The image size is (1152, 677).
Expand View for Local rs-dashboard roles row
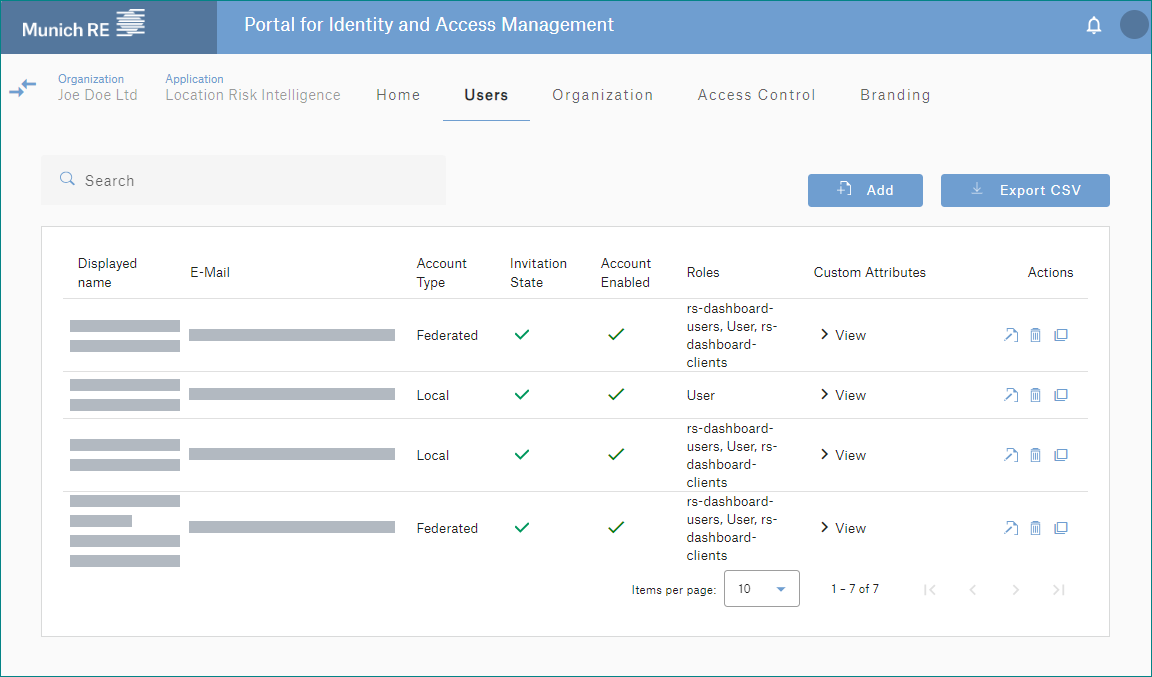[843, 455]
